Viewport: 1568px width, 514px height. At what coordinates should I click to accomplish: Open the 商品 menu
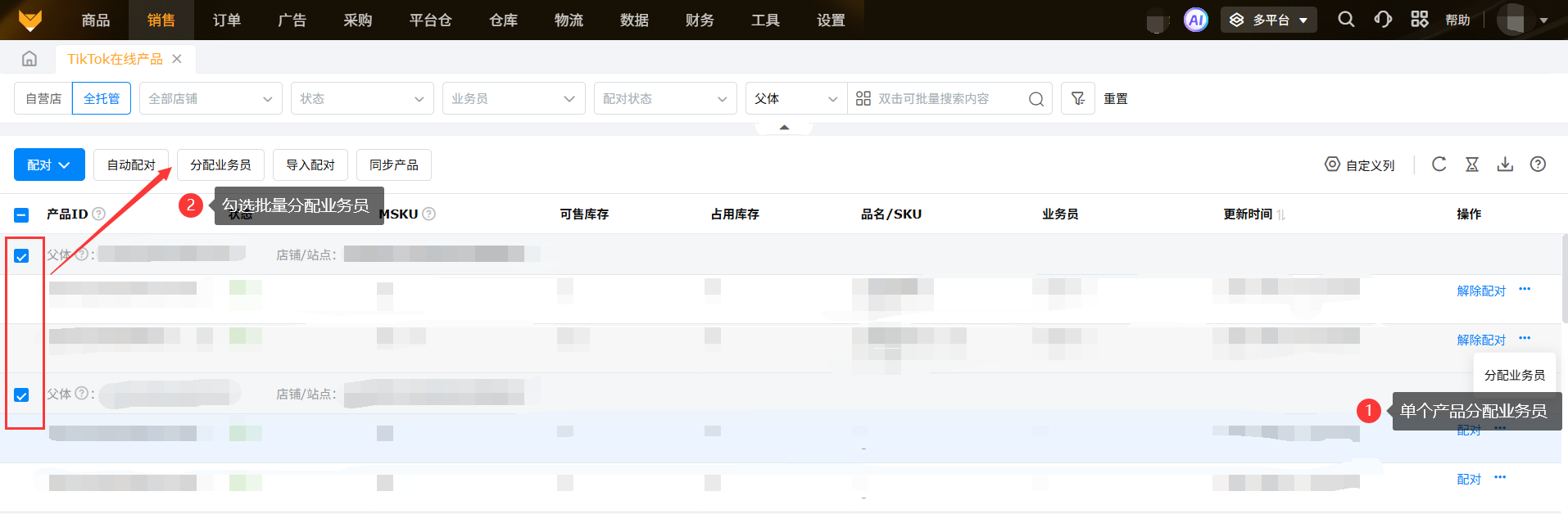pyautogui.click(x=96, y=20)
